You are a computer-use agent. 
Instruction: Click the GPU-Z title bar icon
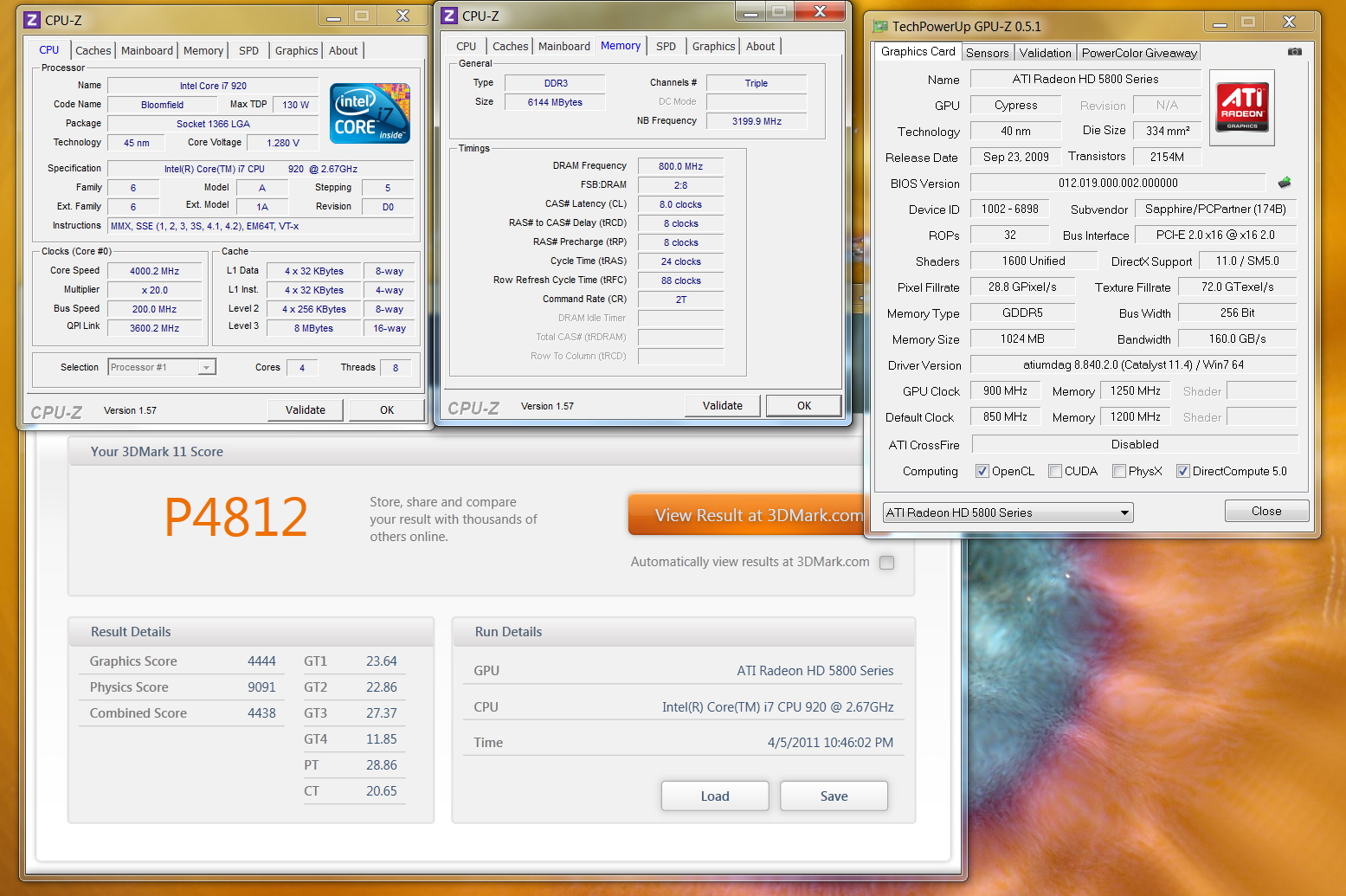click(x=880, y=27)
